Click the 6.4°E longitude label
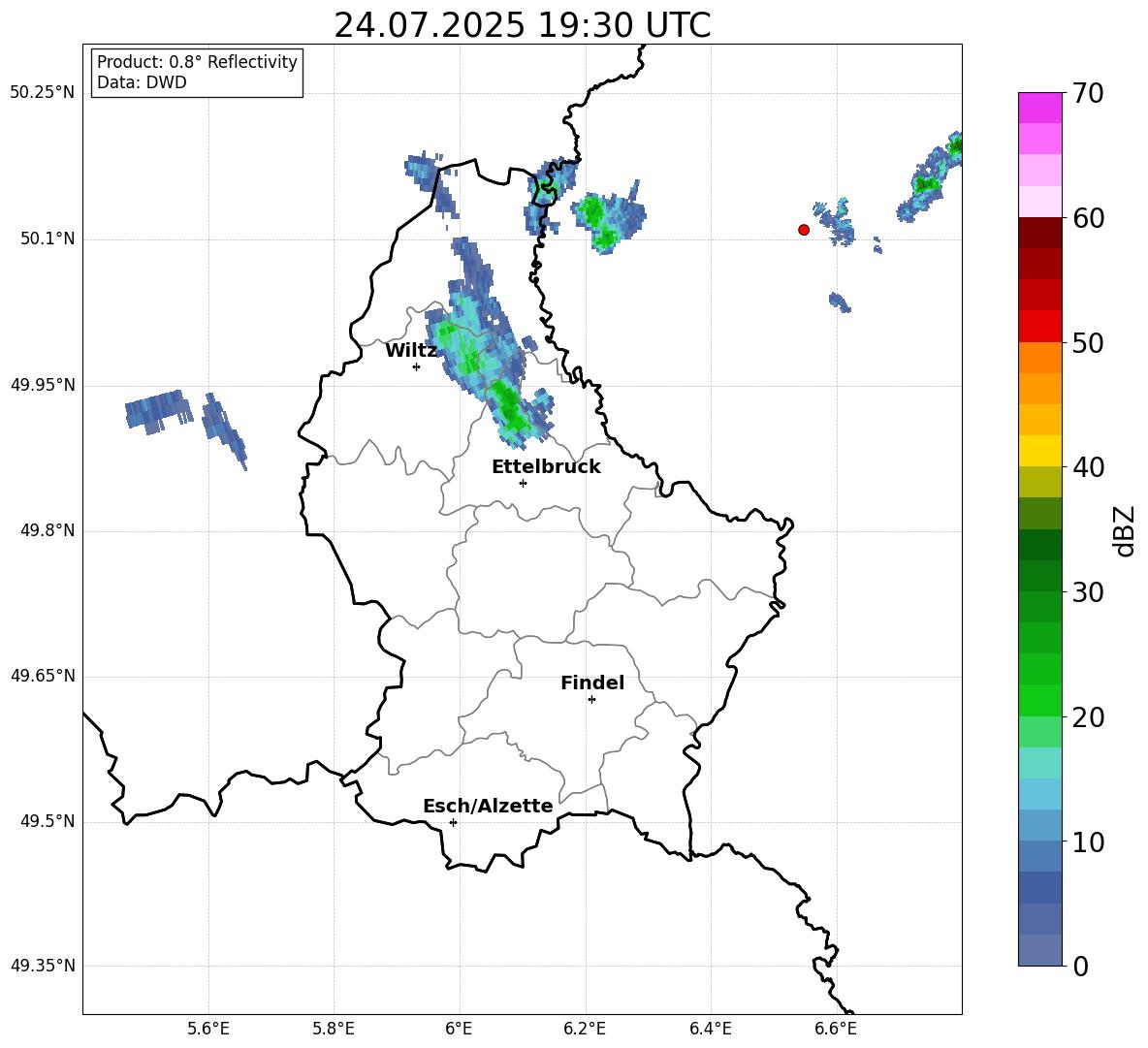This screenshot has width=1148, height=1048. tap(710, 1029)
